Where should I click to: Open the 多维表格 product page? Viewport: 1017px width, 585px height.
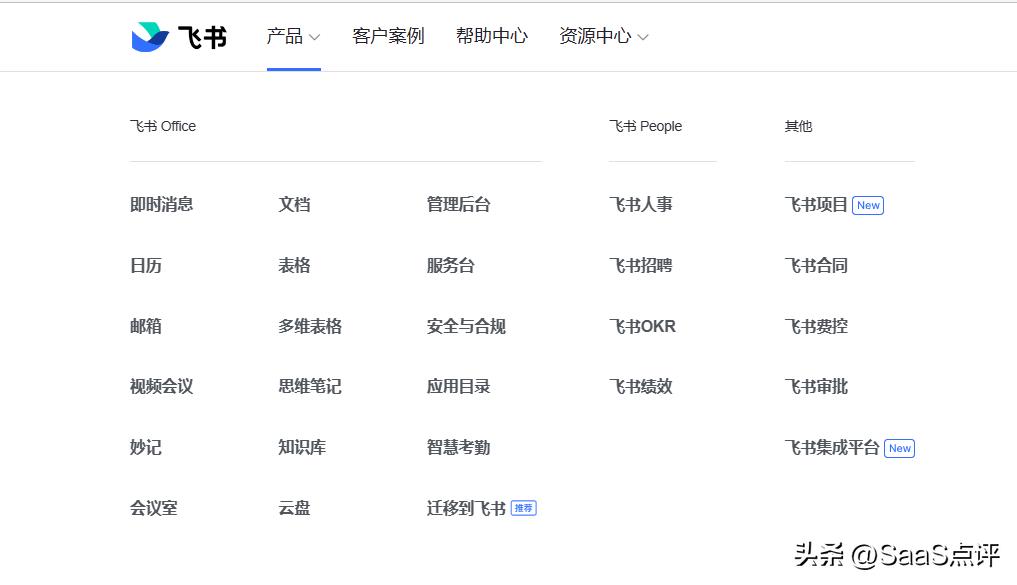[x=311, y=325]
